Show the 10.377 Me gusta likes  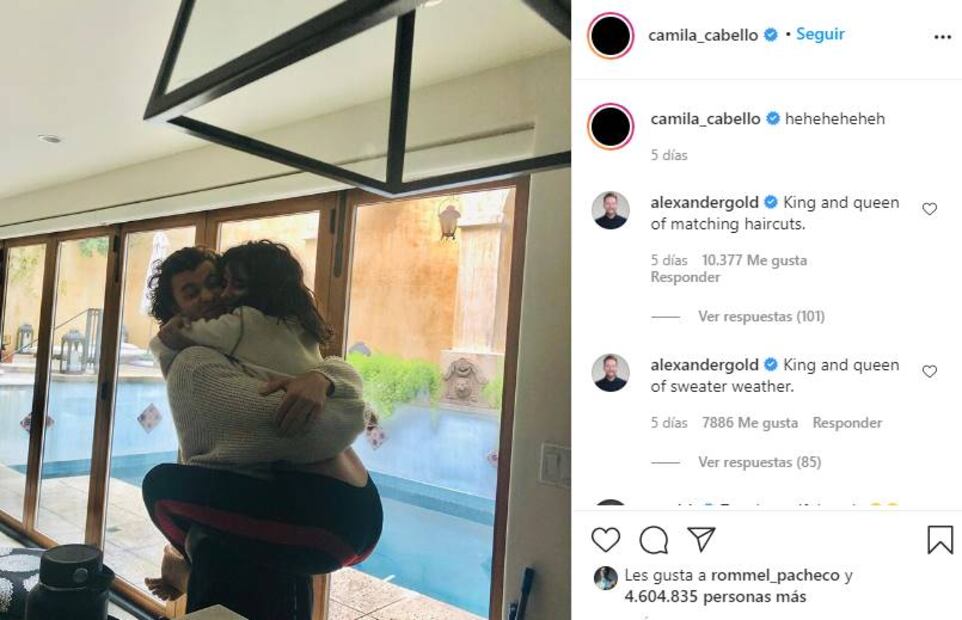pos(754,260)
